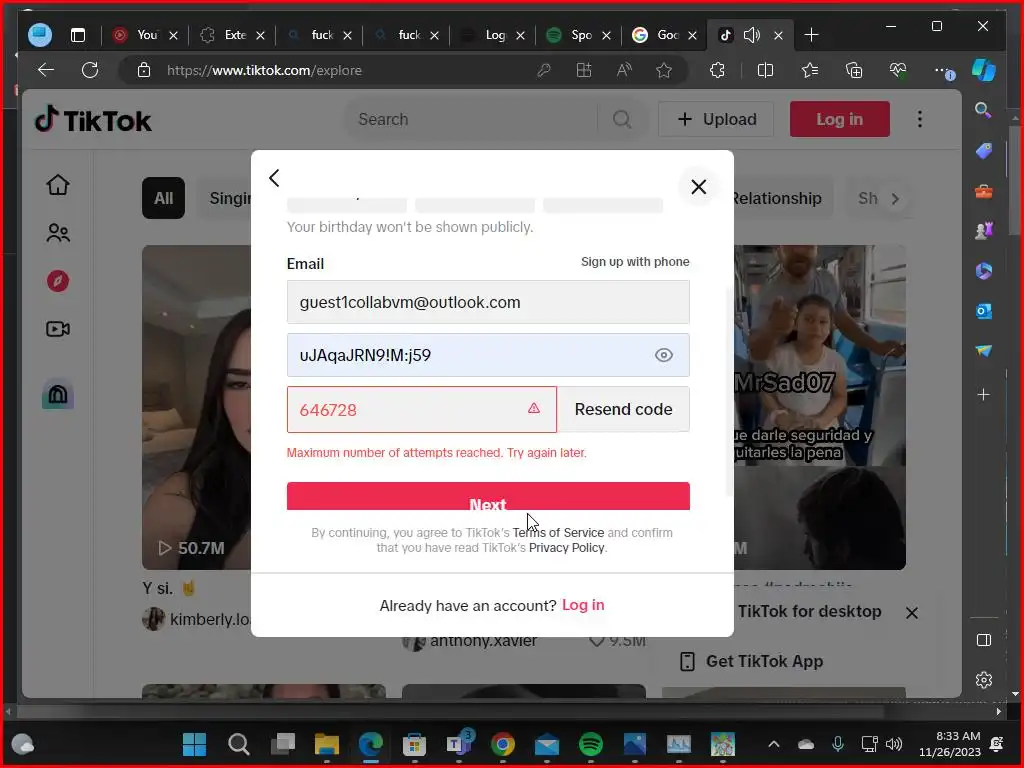Image resolution: width=1024 pixels, height=768 pixels.
Task: Open Edge sidebar Outlook icon
Action: [984, 311]
